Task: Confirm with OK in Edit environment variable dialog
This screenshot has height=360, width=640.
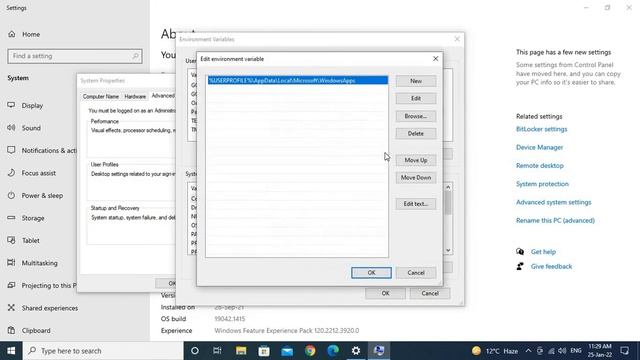Action: coord(371,273)
